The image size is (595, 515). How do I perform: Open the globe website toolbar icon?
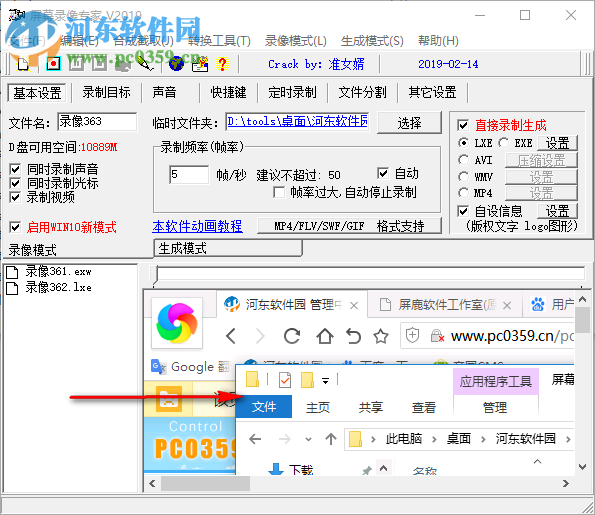176,64
